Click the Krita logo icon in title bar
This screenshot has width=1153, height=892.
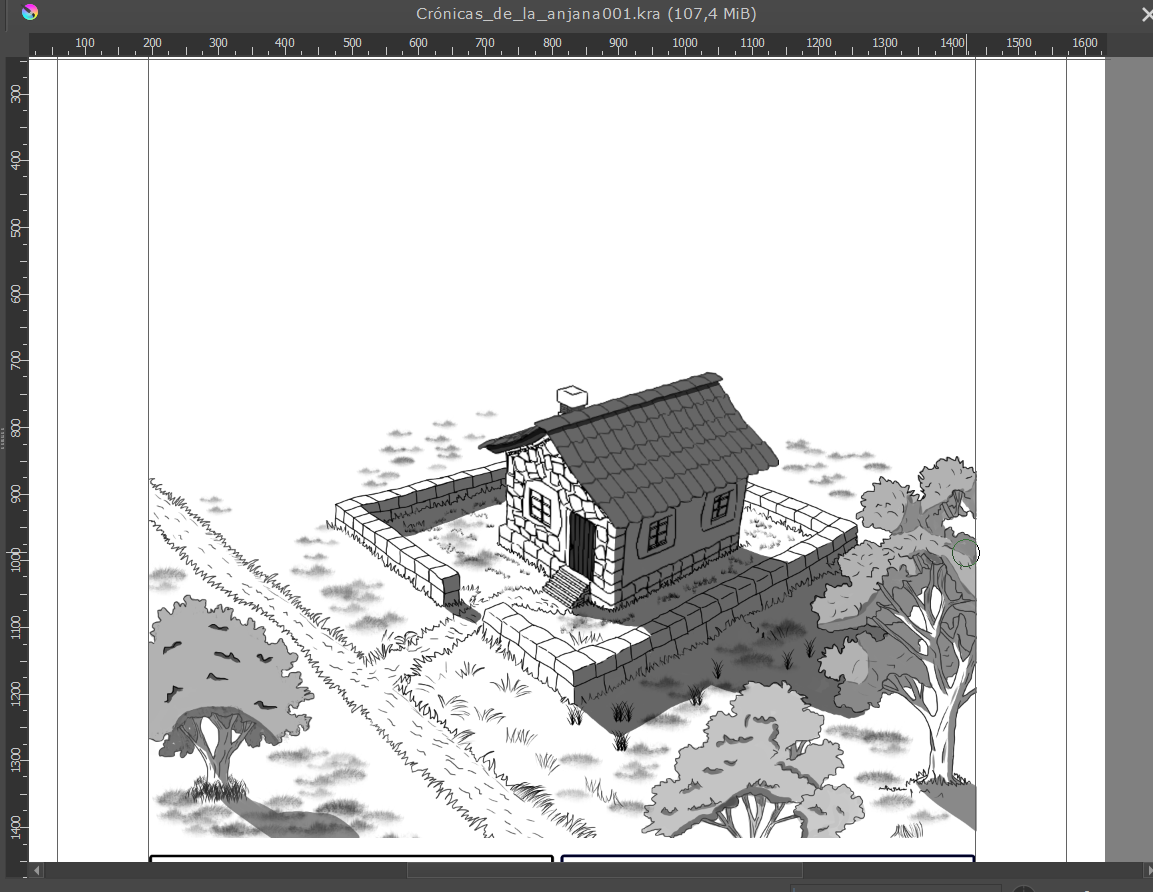31,13
